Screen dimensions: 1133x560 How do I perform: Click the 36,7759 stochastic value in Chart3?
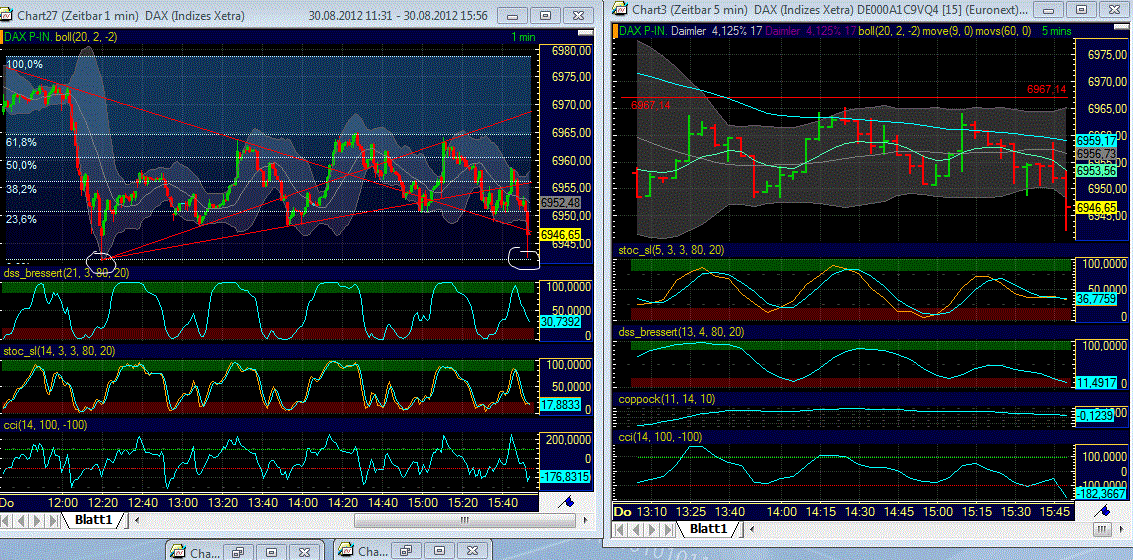(x=1095, y=297)
